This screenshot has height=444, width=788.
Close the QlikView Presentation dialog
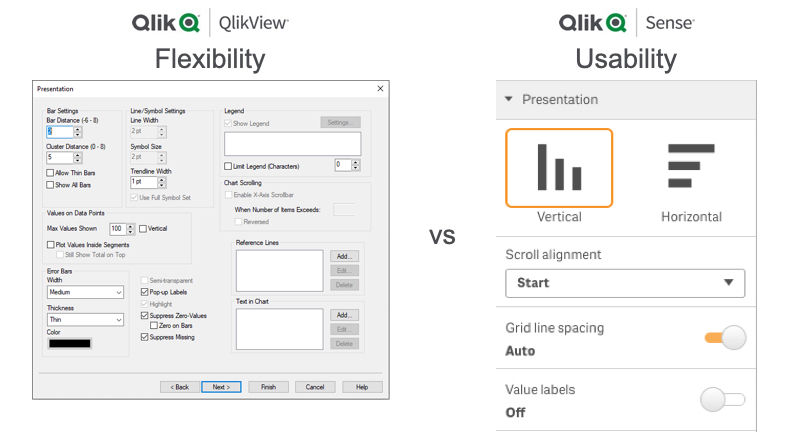(x=380, y=88)
